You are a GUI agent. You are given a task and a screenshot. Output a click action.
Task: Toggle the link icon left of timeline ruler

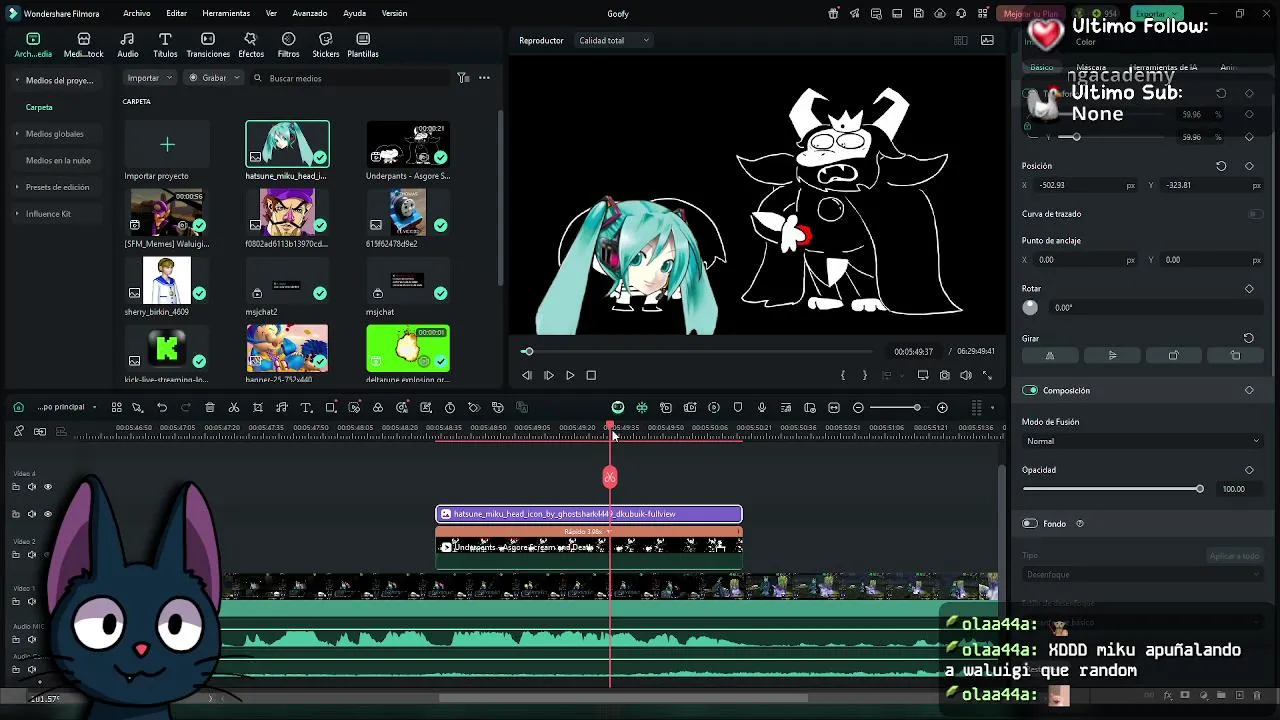pyautogui.click(x=19, y=431)
